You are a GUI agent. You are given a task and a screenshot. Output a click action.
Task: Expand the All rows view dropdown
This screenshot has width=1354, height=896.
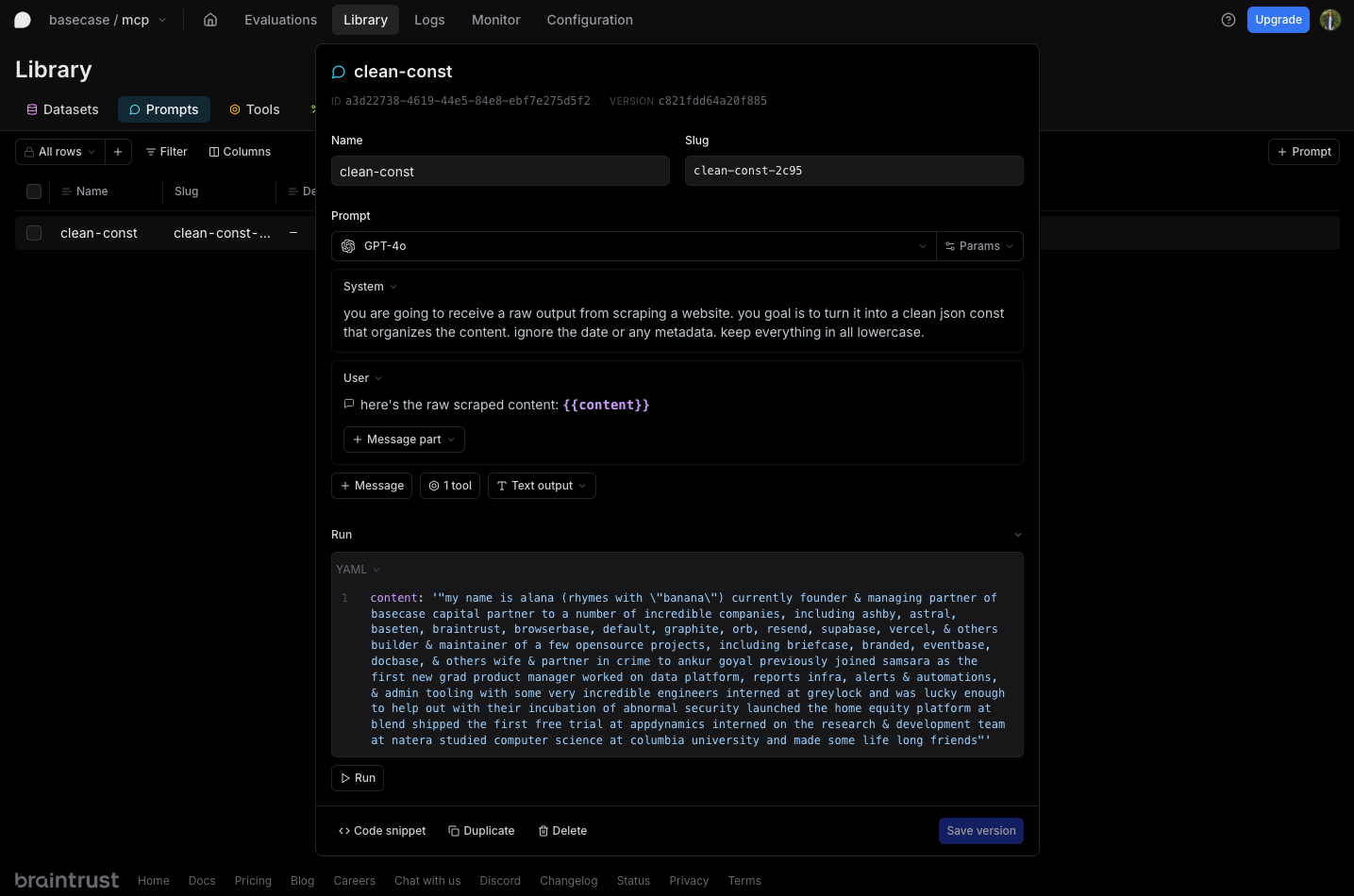pos(60,152)
